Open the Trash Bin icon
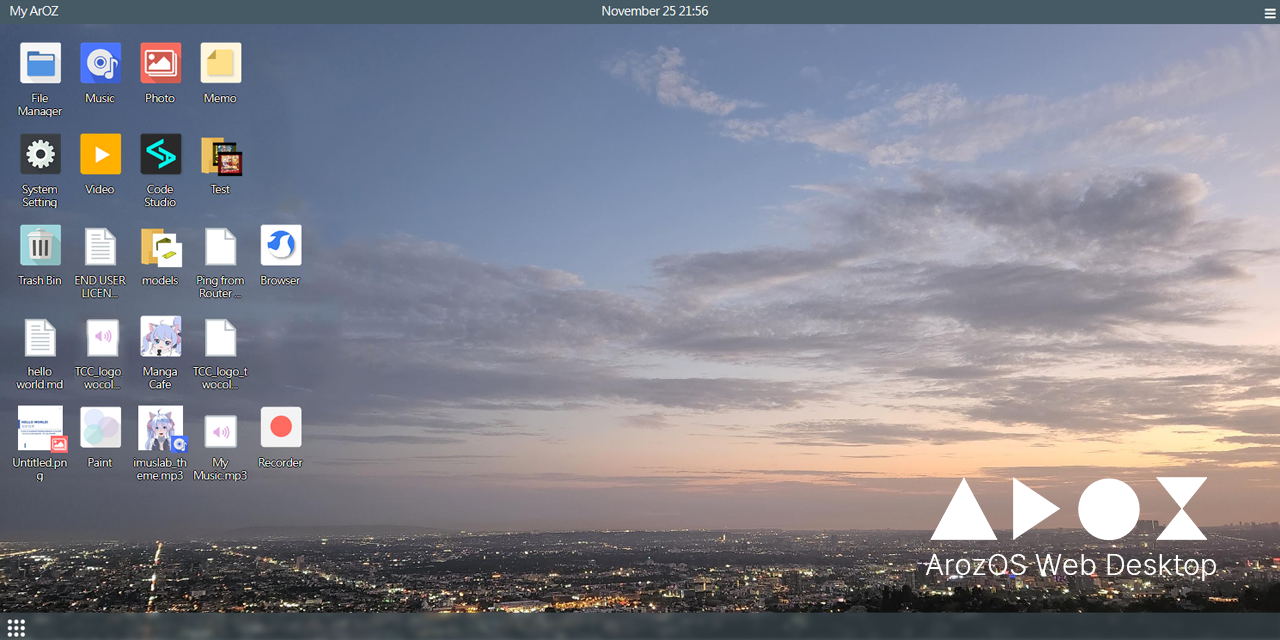 pyautogui.click(x=40, y=245)
